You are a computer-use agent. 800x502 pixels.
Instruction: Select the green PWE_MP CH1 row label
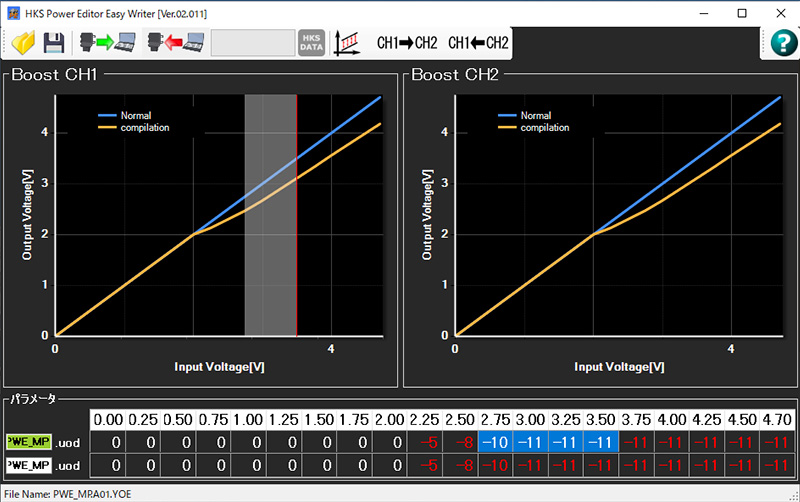29,442
